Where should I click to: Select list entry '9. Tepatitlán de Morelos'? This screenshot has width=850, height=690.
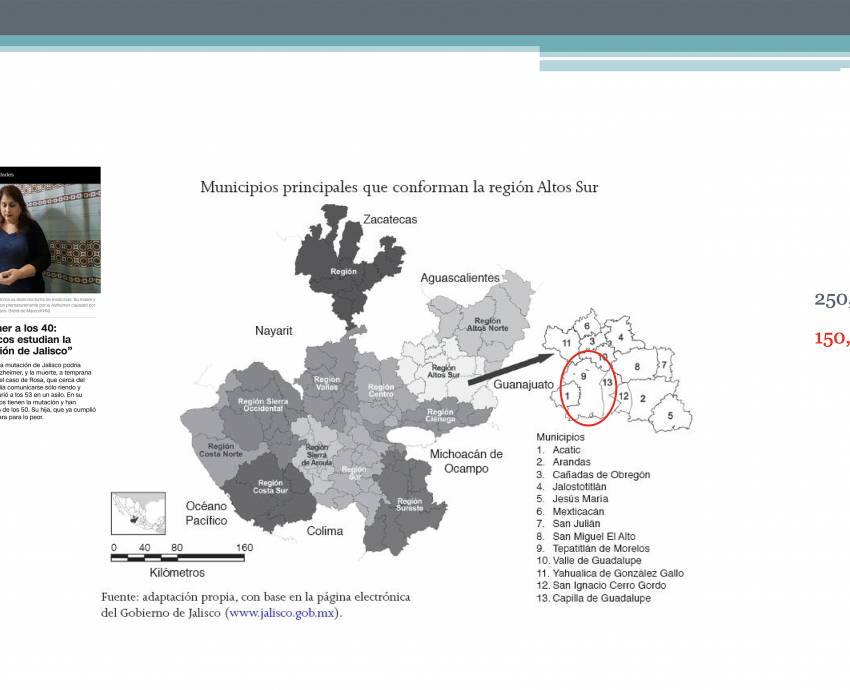[593, 549]
